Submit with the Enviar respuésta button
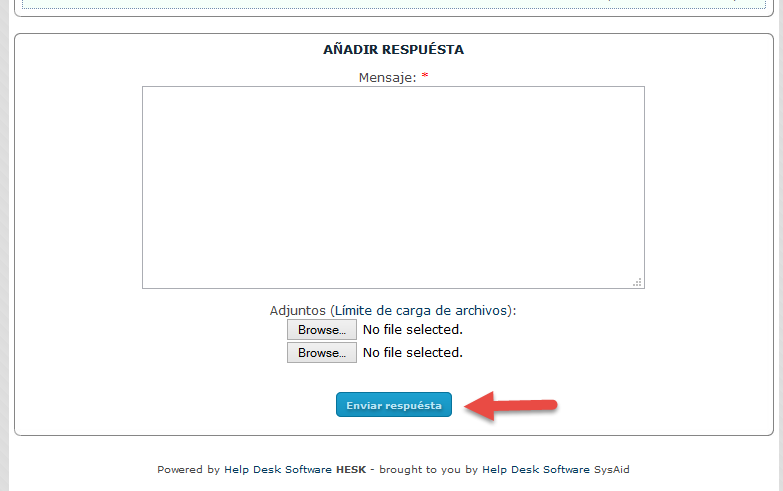The height and width of the screenshot is (491, 783). pos(394,405)
